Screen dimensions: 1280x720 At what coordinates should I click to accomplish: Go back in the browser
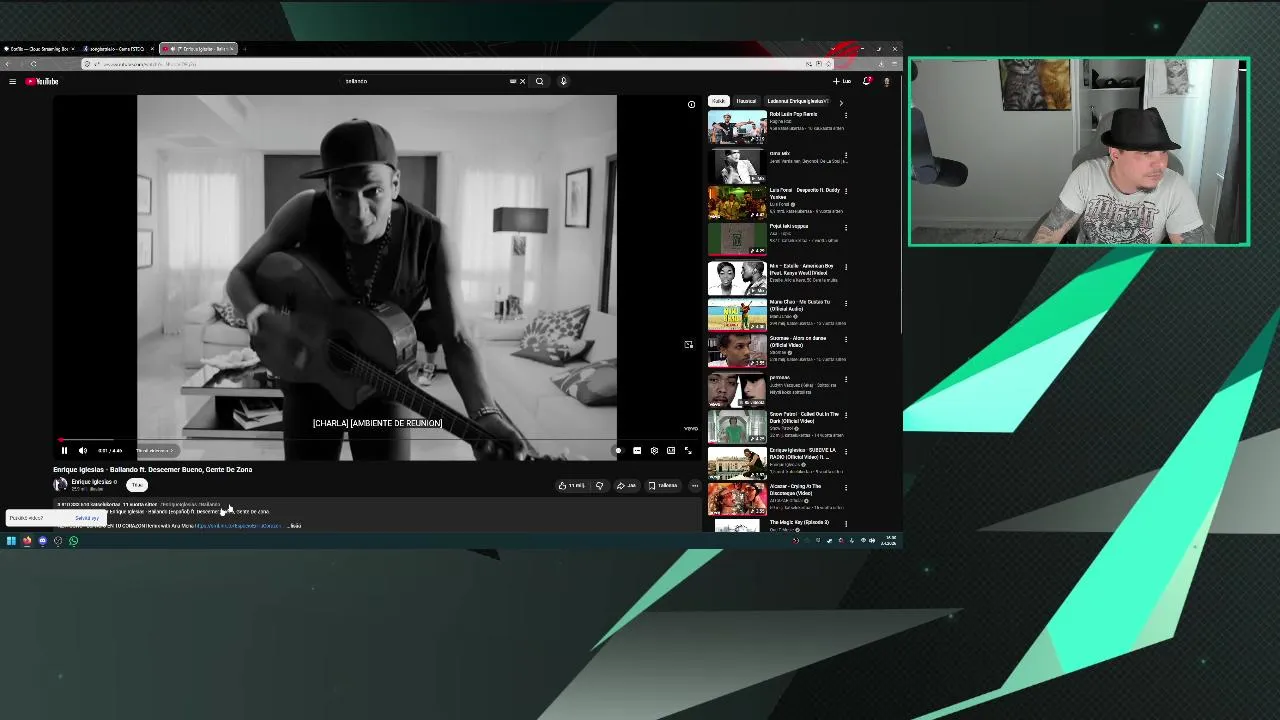7,64
